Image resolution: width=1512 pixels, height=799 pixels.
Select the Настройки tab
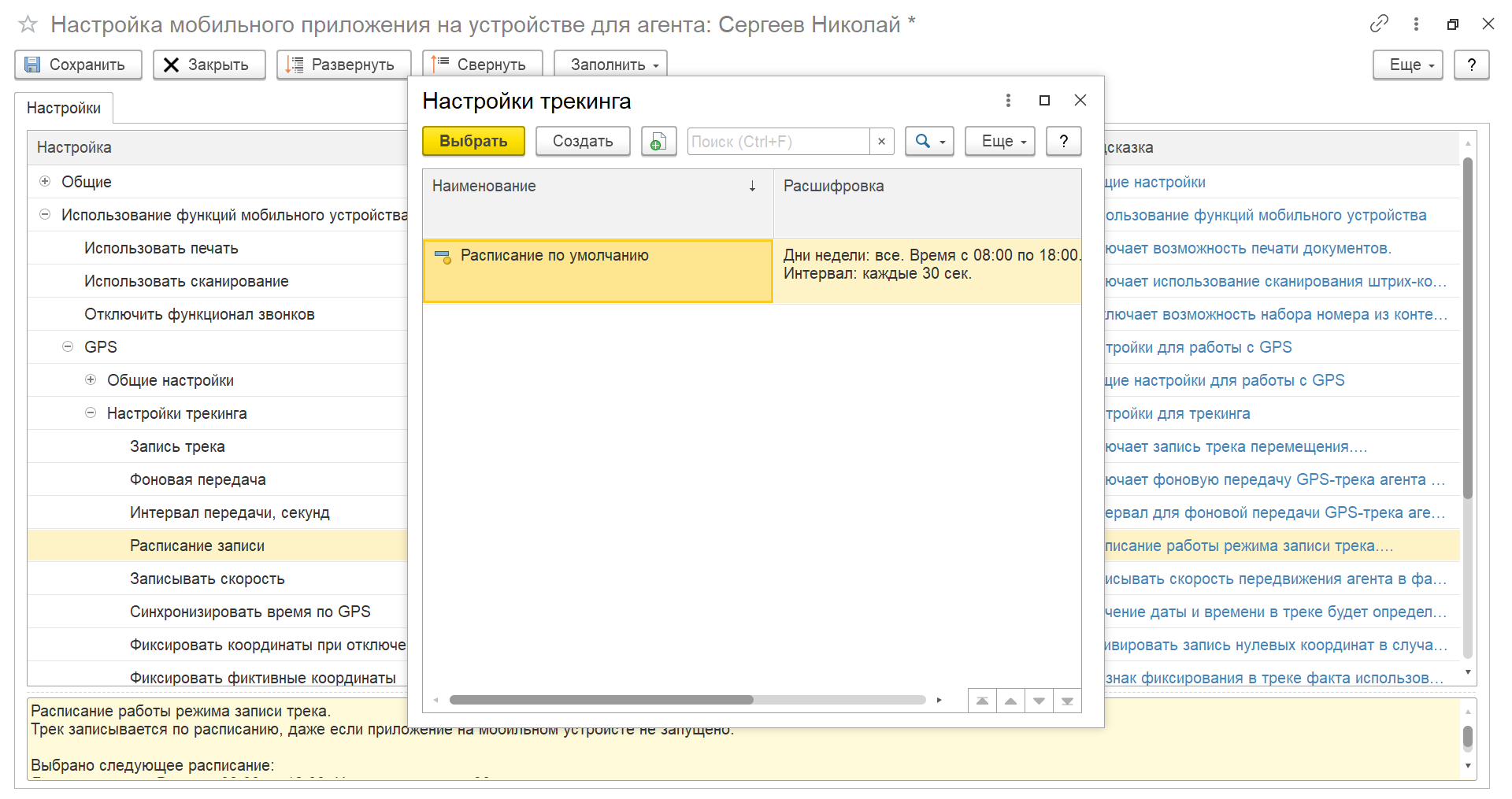coord(64,108)
